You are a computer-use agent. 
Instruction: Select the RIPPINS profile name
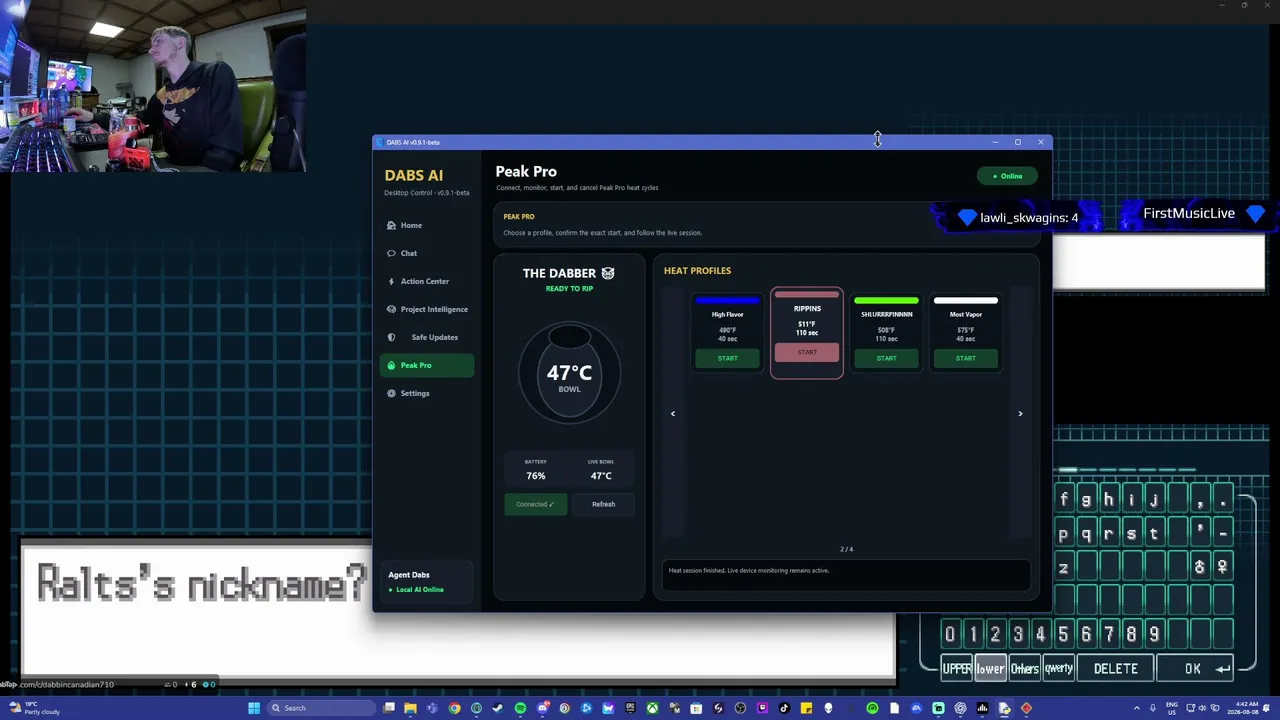807,308
